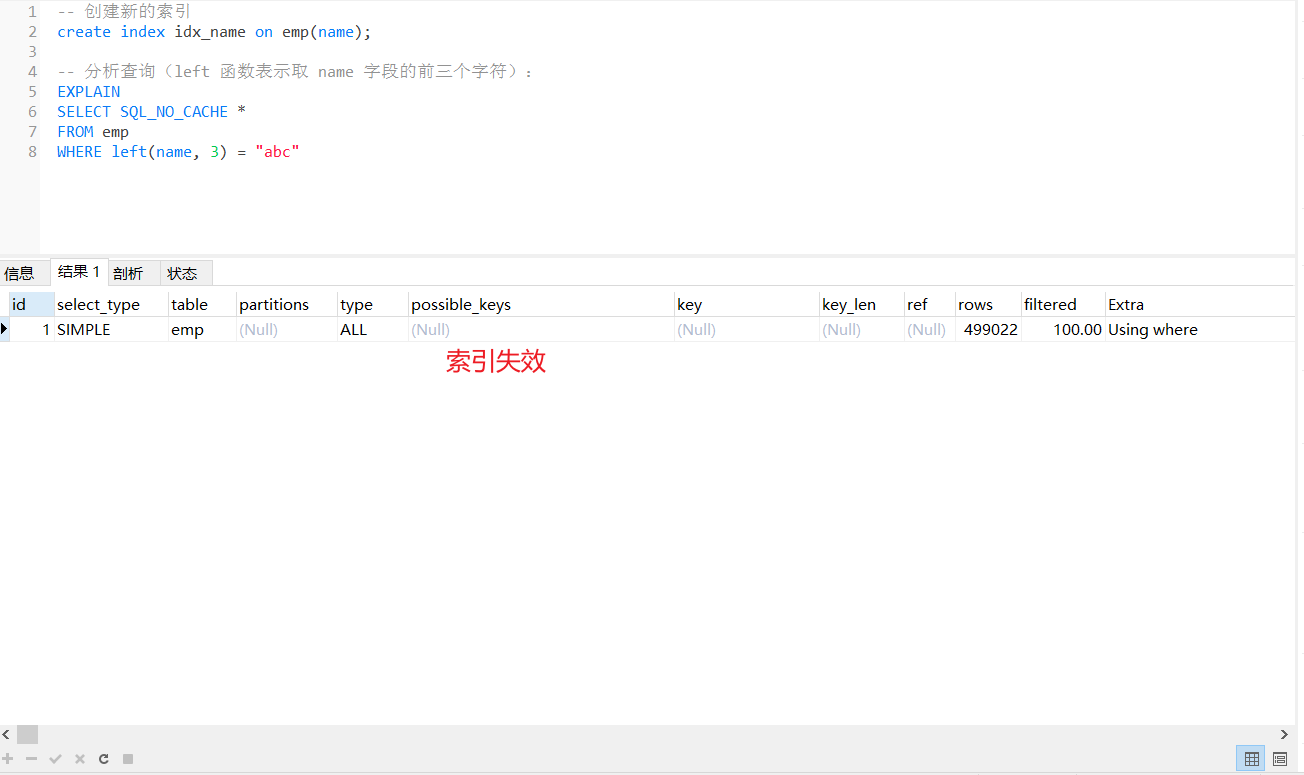Click the delete record minus icon

(32, 759)
